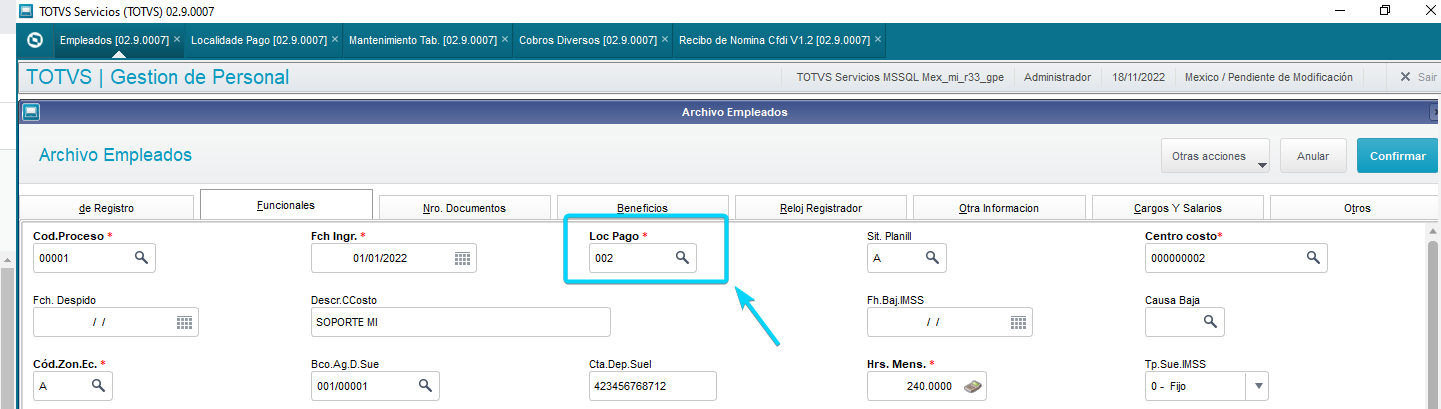Click the Confirmar button
This screenshot has width=1441, height=409.
(x=1398, y=156)
